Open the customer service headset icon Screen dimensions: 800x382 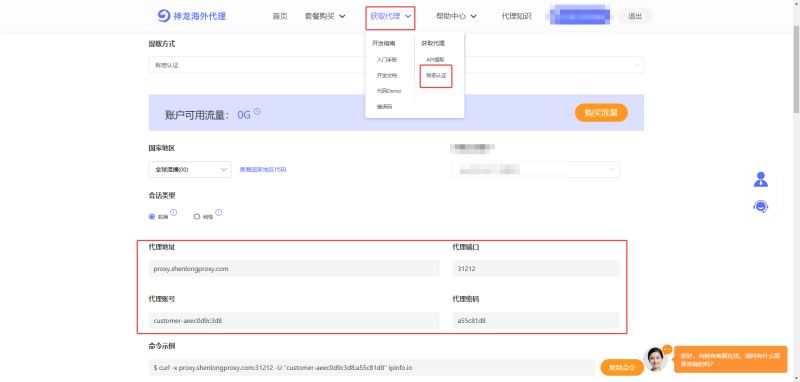tap(761, 207)
